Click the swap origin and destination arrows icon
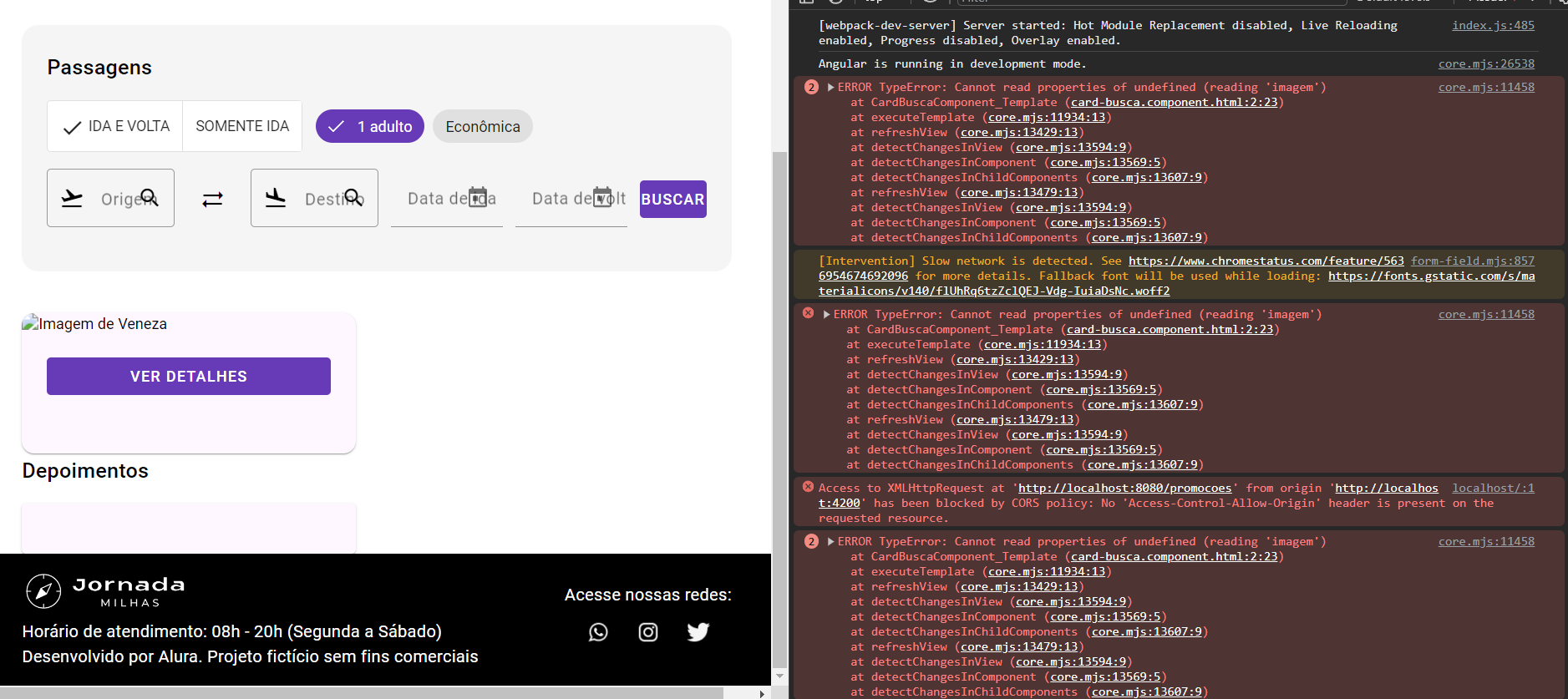Viewport: 1568px width, 699px height. point(213,199)
